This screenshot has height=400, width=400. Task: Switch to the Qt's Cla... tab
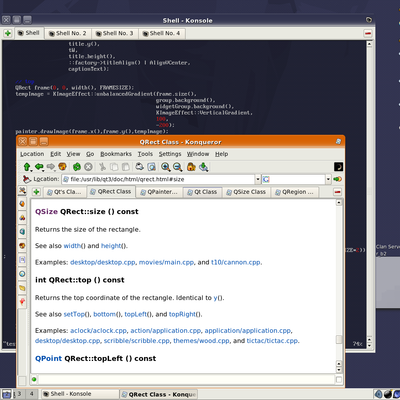pos(64,192)
